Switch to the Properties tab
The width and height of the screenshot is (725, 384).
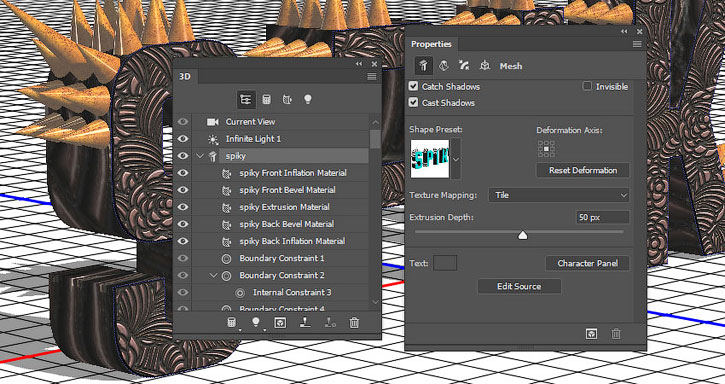tap(431, 44)
